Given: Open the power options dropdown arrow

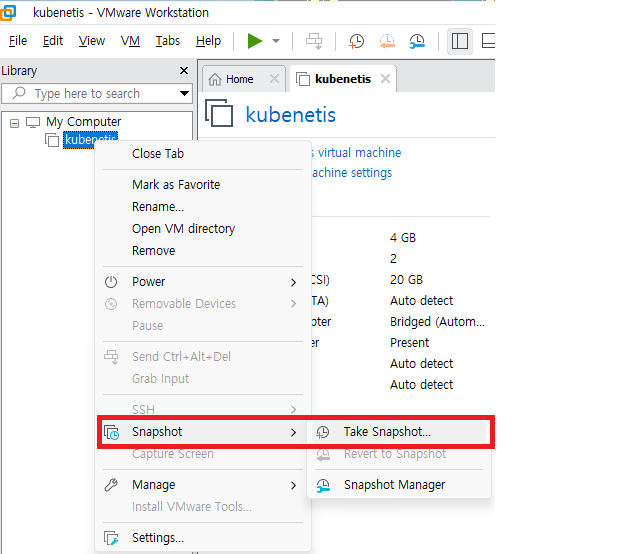Looking at the screenshot, I should pyautogui.click(x=276, y=41).
